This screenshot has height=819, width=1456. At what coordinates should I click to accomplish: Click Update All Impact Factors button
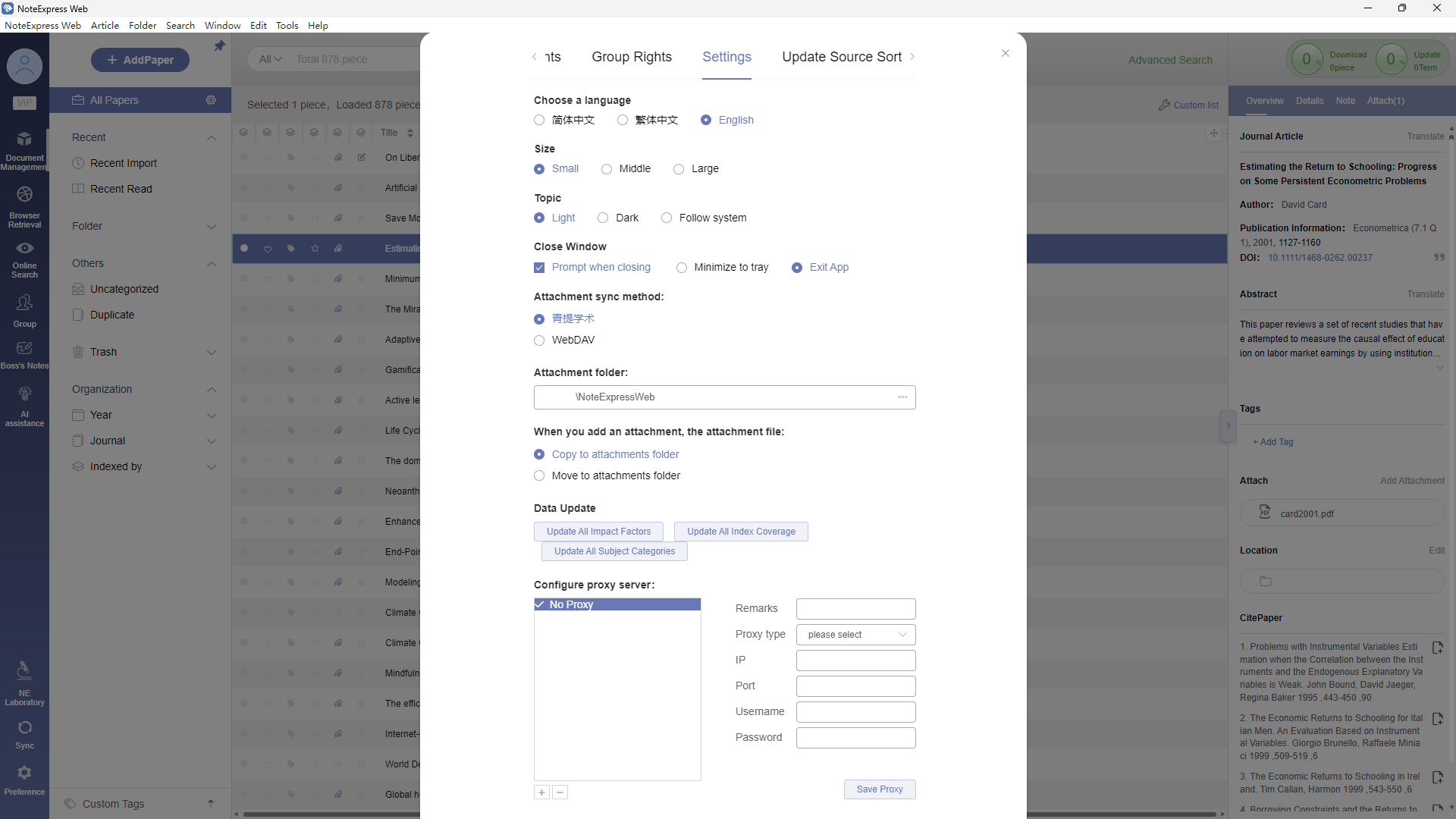coord(598,532)
